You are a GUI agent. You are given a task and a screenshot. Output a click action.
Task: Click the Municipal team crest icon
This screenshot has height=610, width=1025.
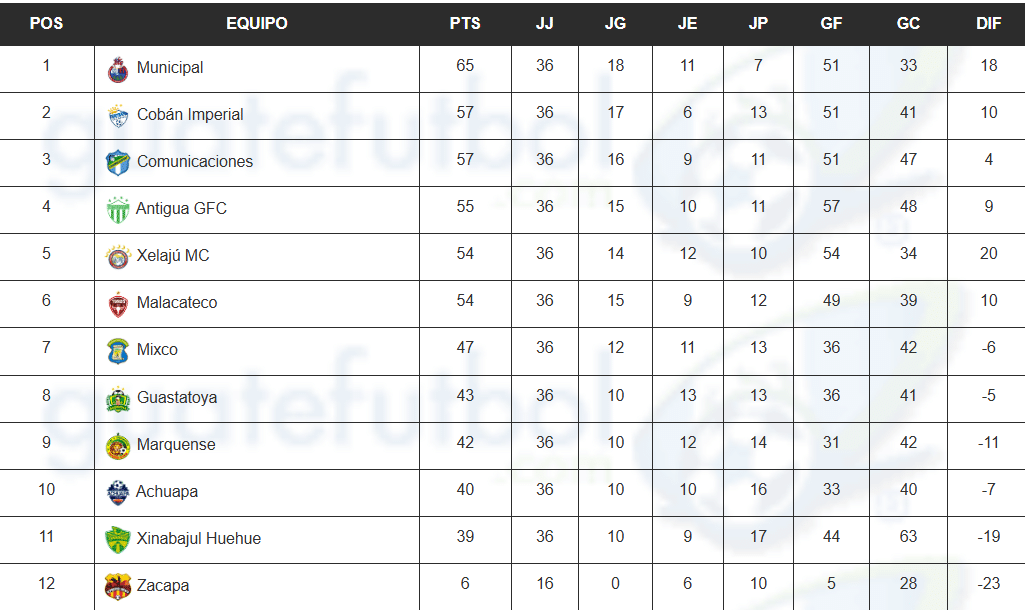coord(118,70)
